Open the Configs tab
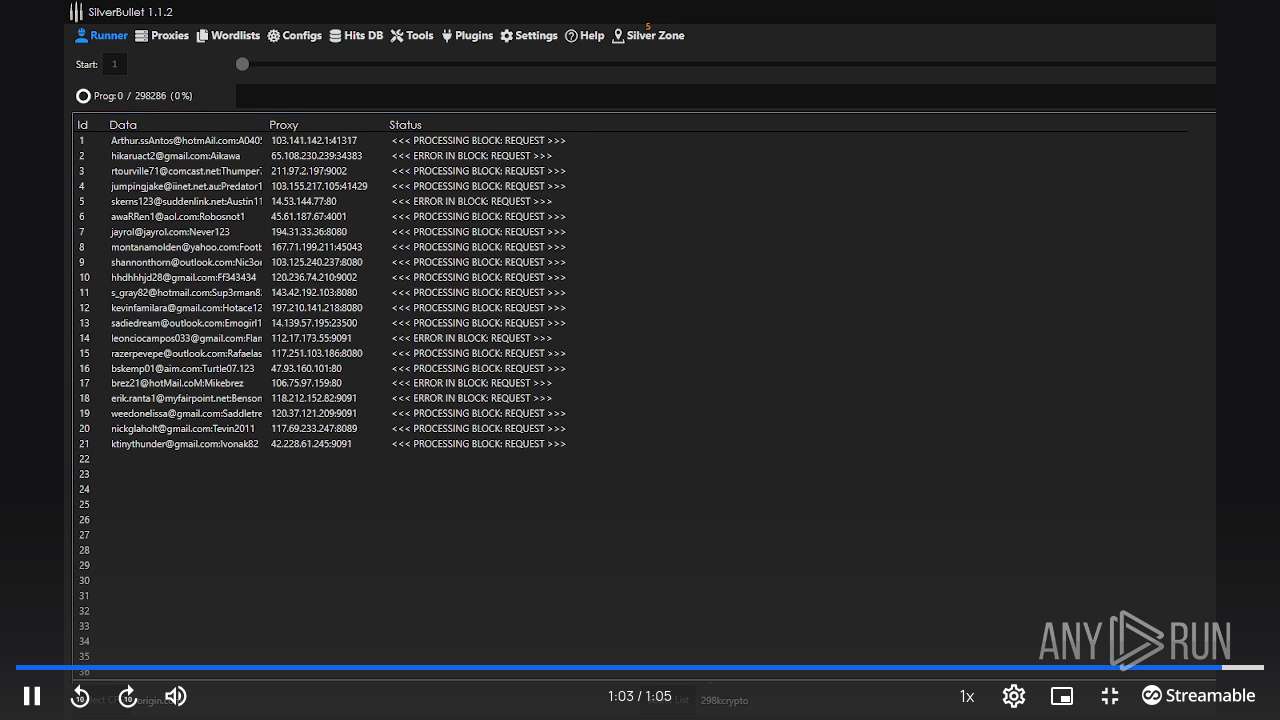Viewport: 1280px width, 720px height. (x=295, y=36)
